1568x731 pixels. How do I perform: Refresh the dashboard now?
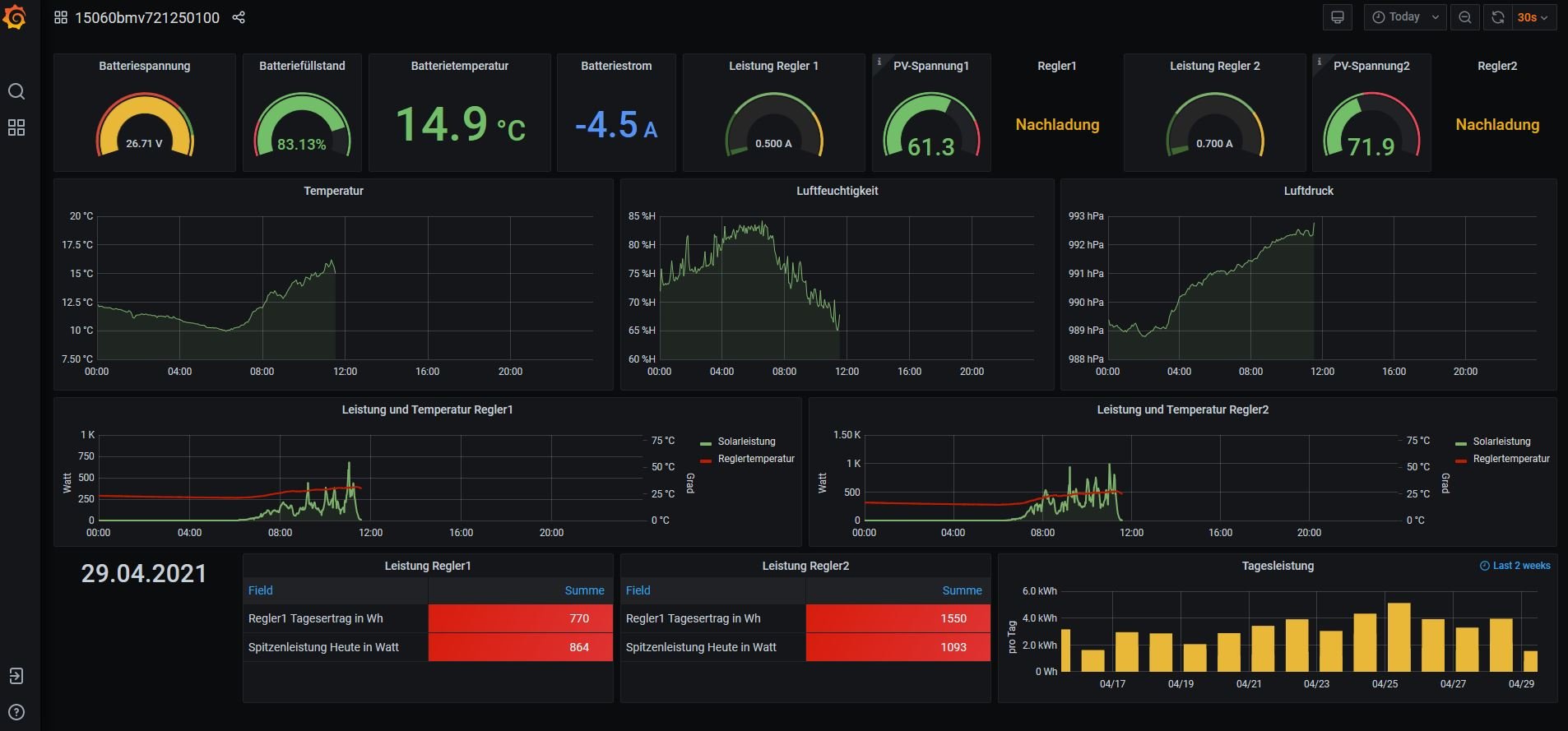[1498, 17]
